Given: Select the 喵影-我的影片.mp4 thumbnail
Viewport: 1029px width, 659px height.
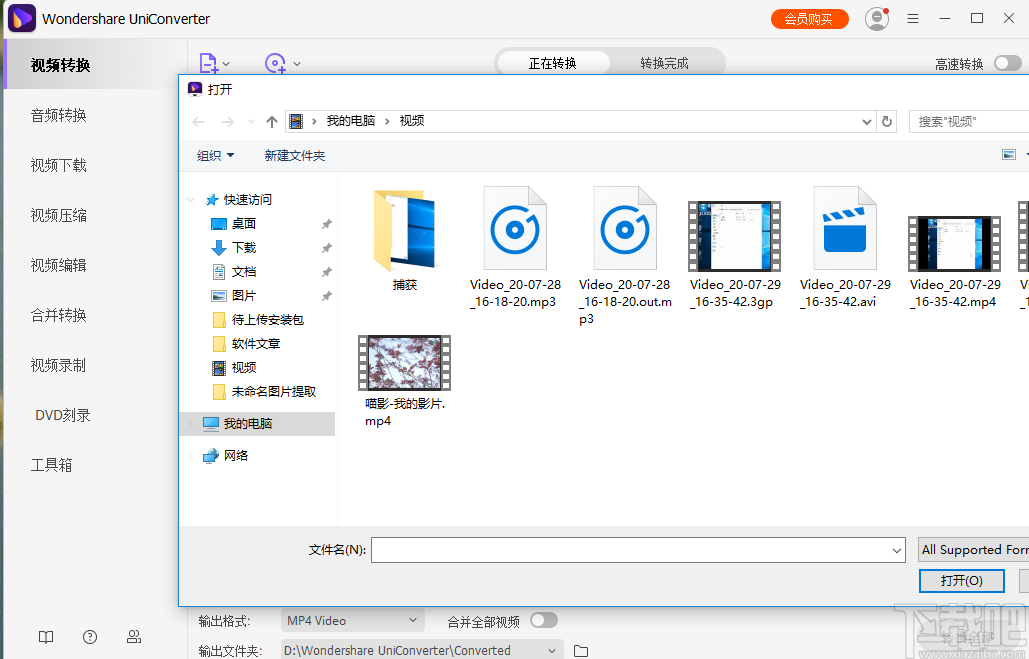Looking at the screenshot, I should pyautogui.click(x=404, y=362).
